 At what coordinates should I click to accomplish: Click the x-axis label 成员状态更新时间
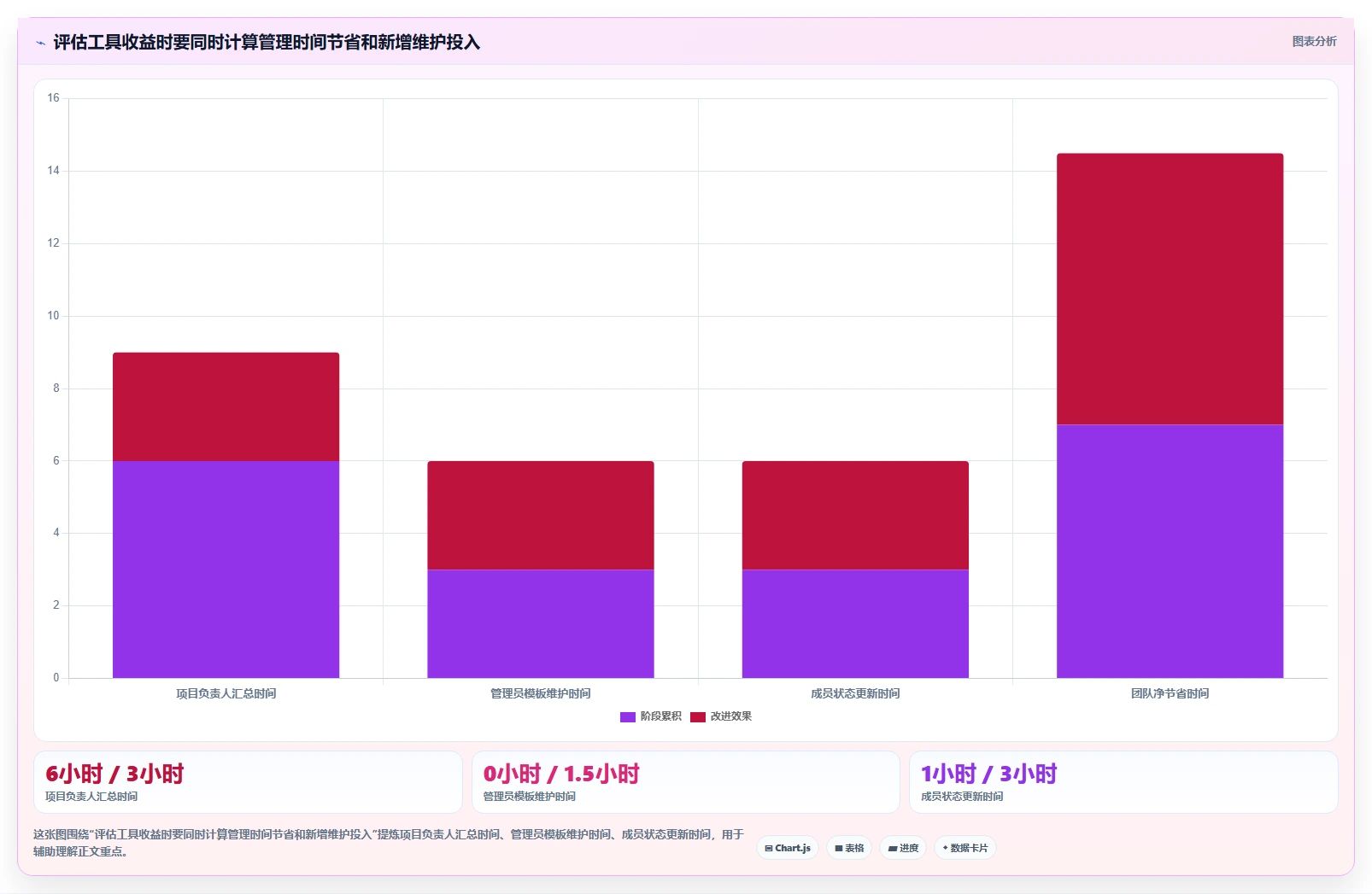(855, 693)
